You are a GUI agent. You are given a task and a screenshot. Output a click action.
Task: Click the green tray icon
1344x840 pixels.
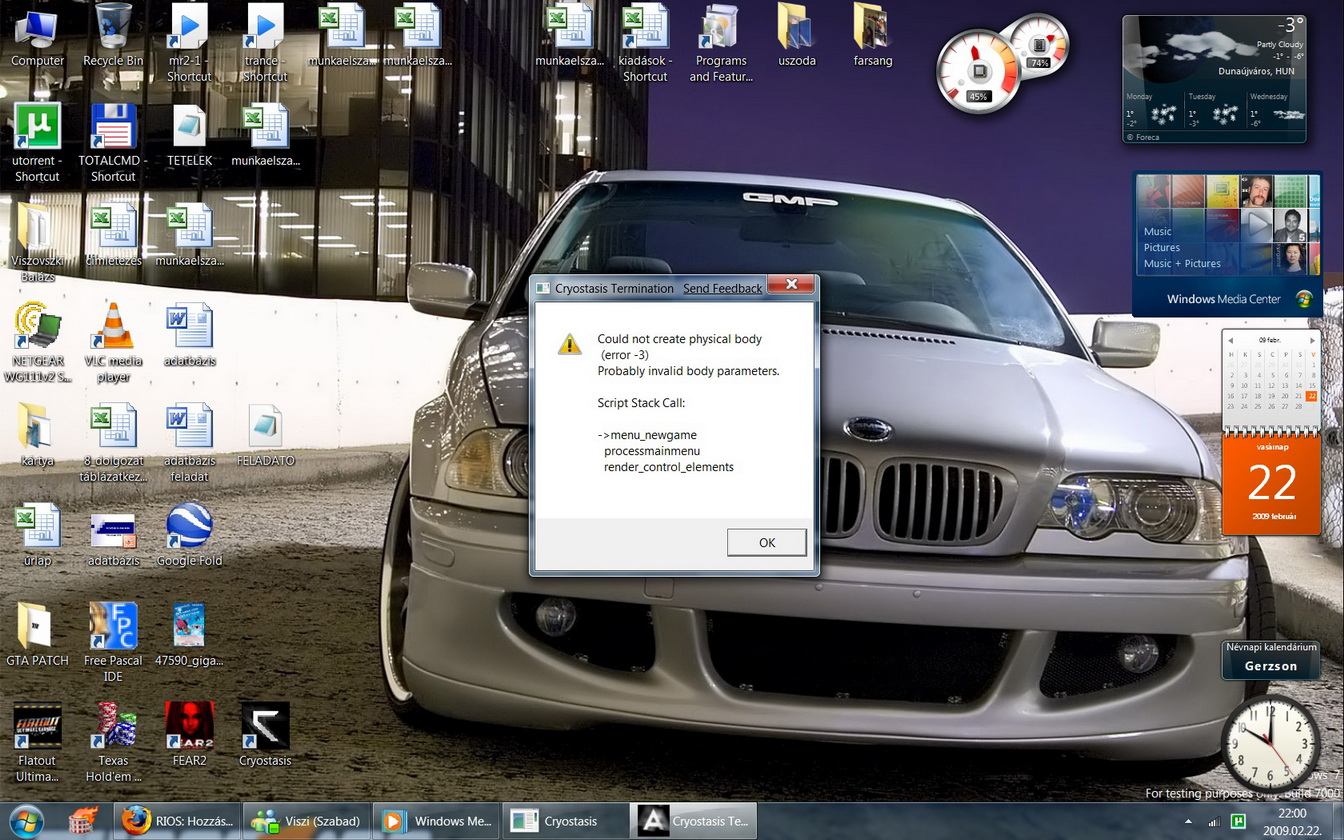tap(1238, 821)
